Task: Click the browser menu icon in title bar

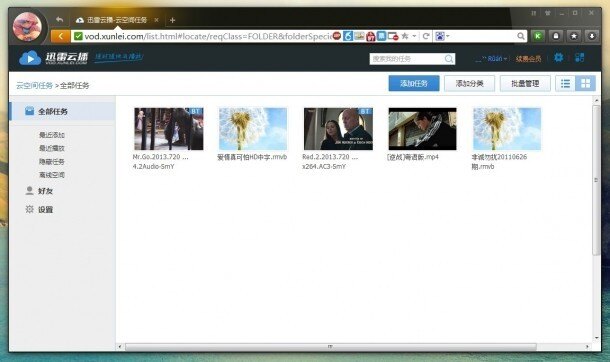Action: 534,13
